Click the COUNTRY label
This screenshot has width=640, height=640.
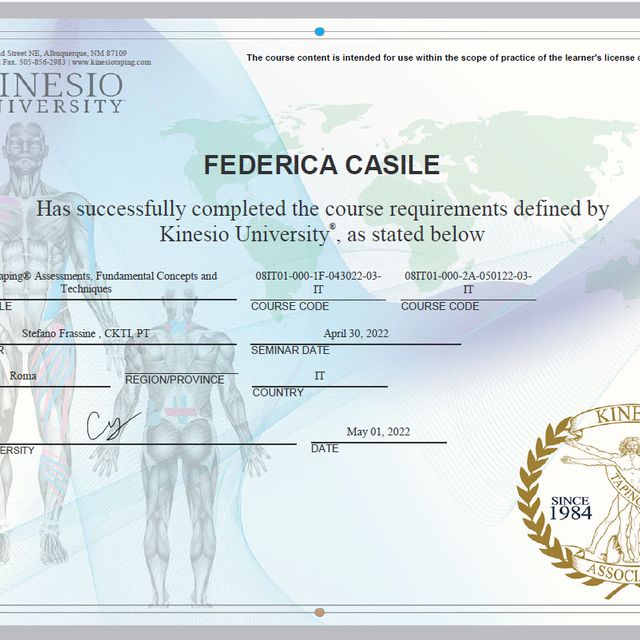[278, 392]
